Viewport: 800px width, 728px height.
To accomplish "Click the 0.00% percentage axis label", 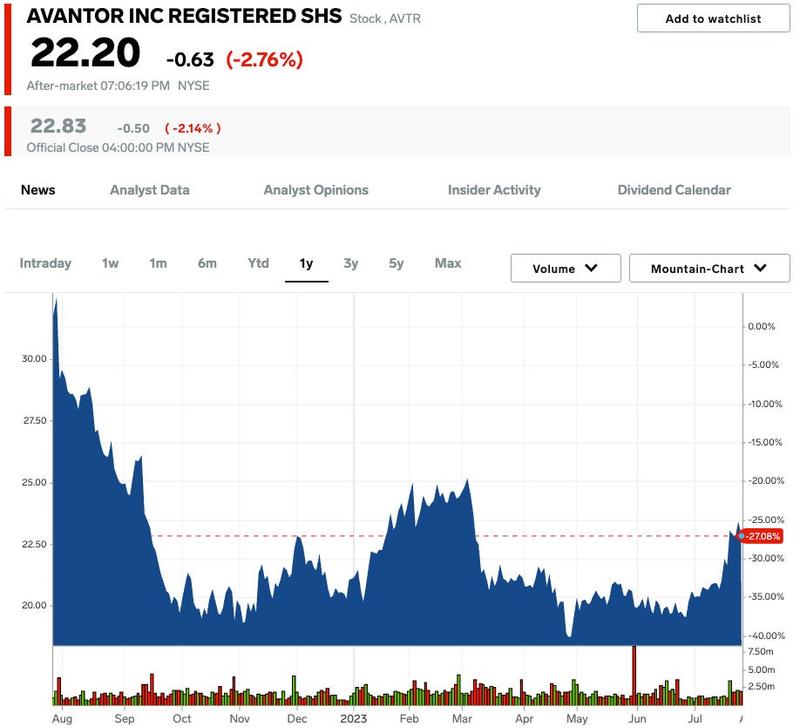I will coord(761,327).
